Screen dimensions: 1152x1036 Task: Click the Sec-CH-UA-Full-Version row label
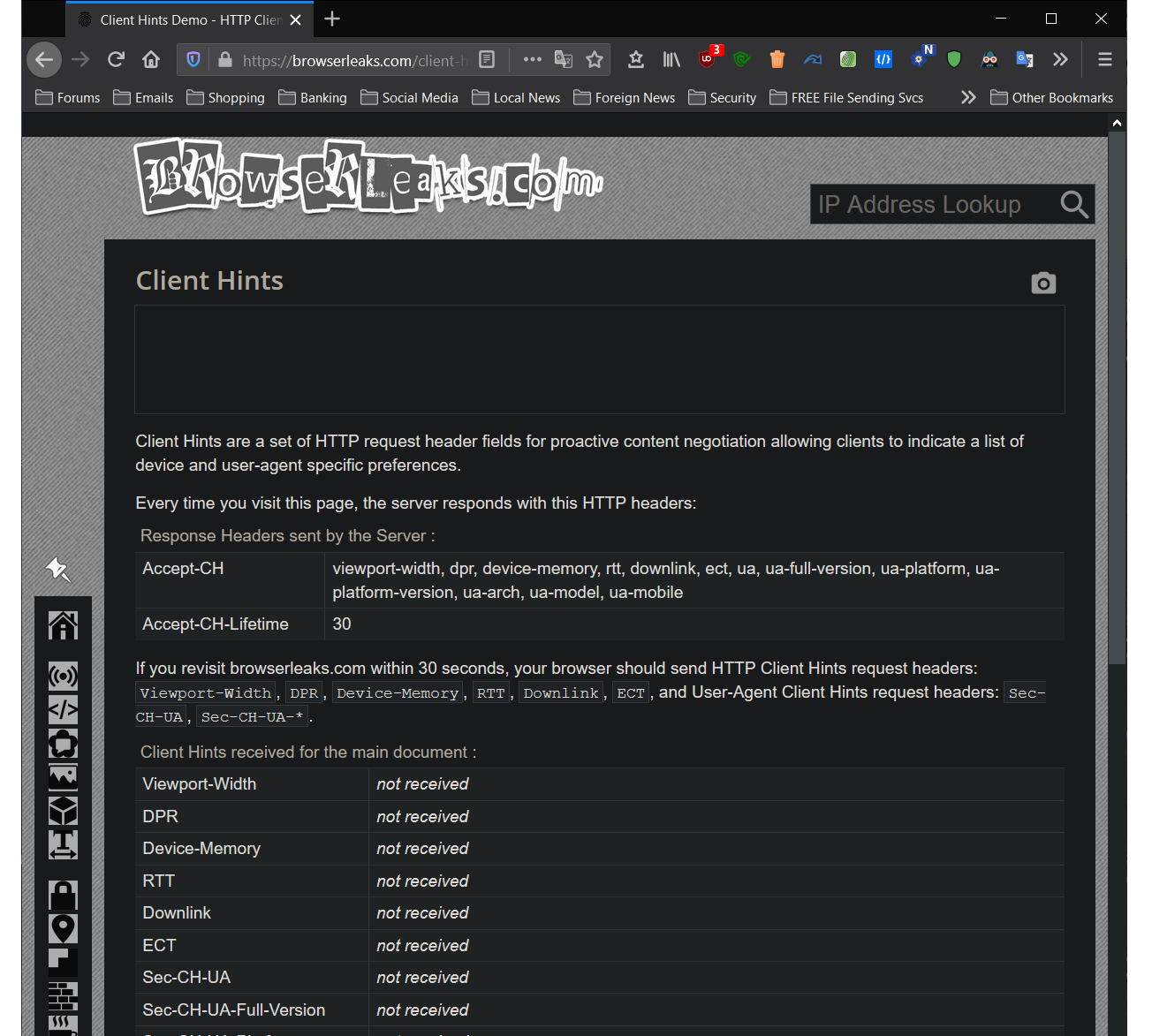tap(234, 1010)
